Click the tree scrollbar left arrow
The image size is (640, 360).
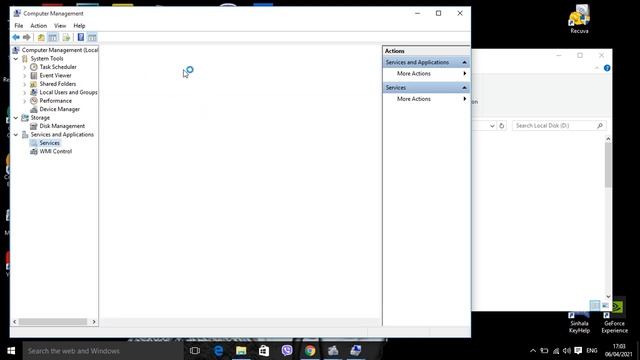[15, 322]
